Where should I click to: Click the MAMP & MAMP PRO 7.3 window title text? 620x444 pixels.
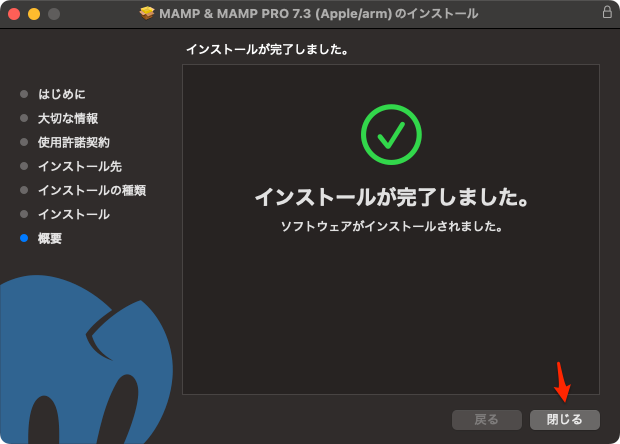coord(318,14)
